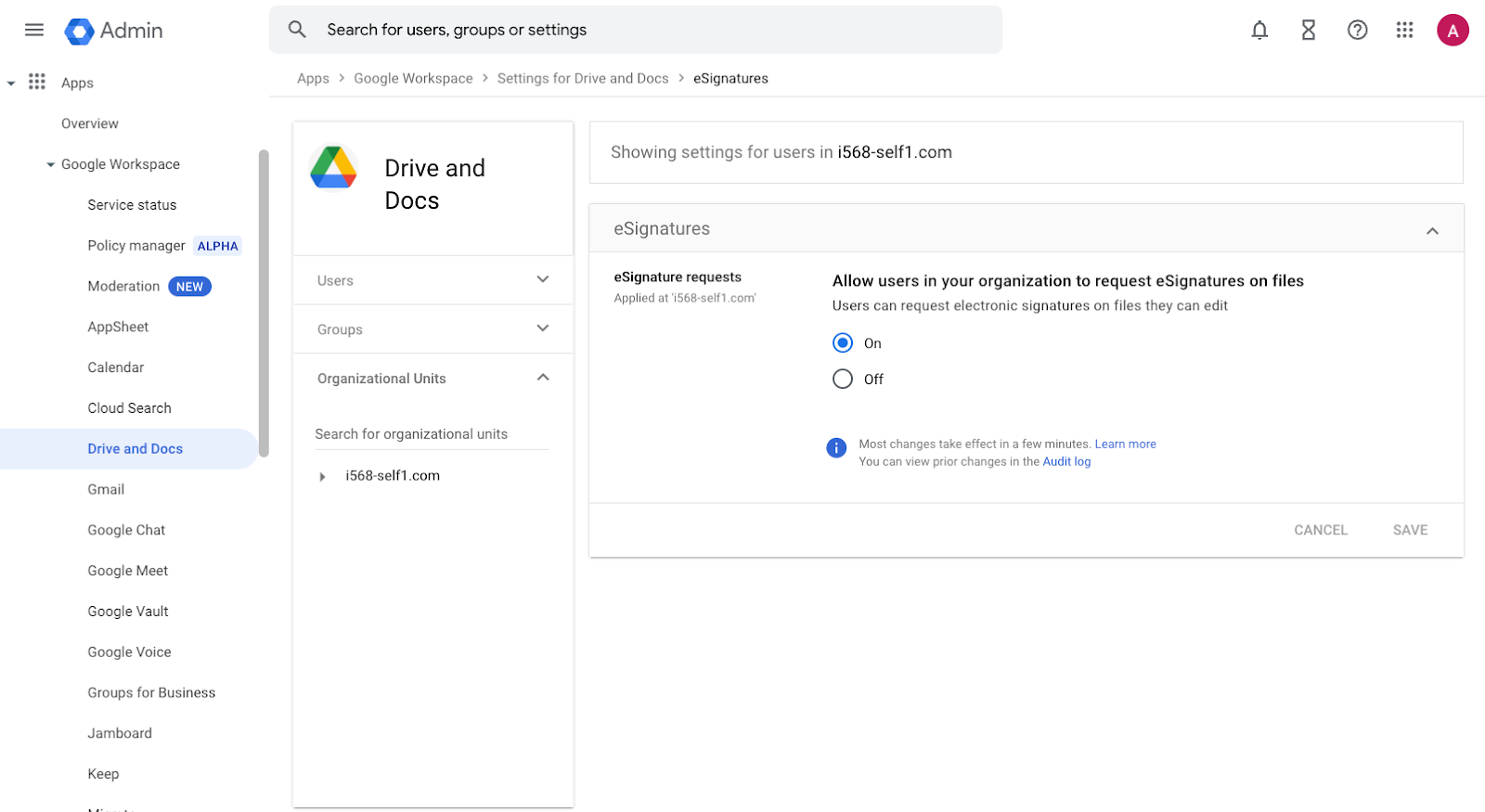Open the account avatar menu
This screenshot has height=812, width=1485.
(1453, 31)
